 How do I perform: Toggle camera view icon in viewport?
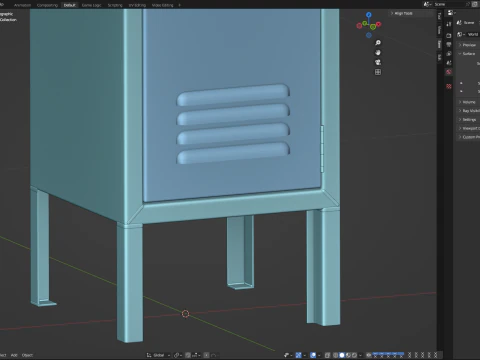coord(378,62)
